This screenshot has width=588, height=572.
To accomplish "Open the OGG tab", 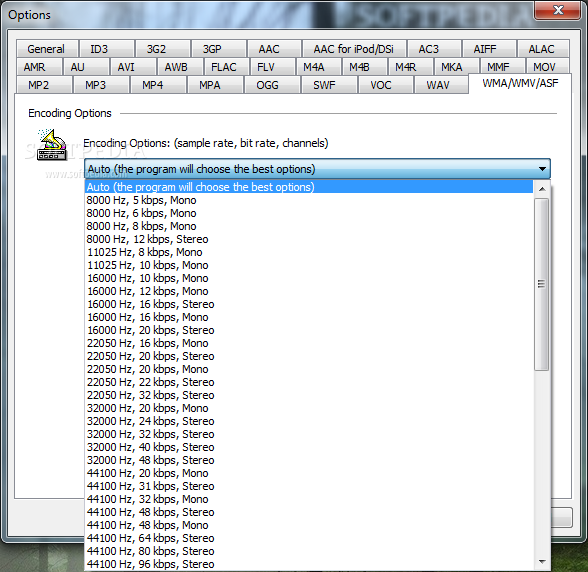I will 272,85.
